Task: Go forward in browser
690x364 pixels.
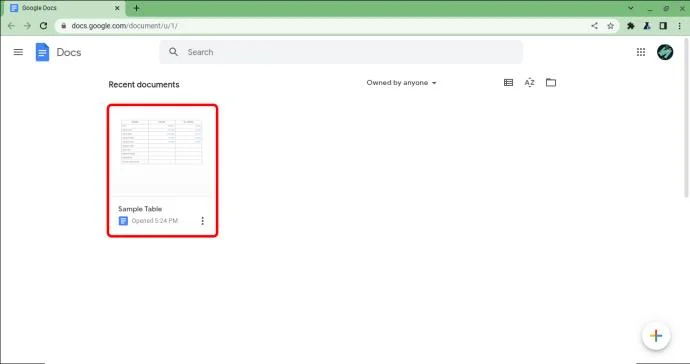Action: (x=27, y=26)
